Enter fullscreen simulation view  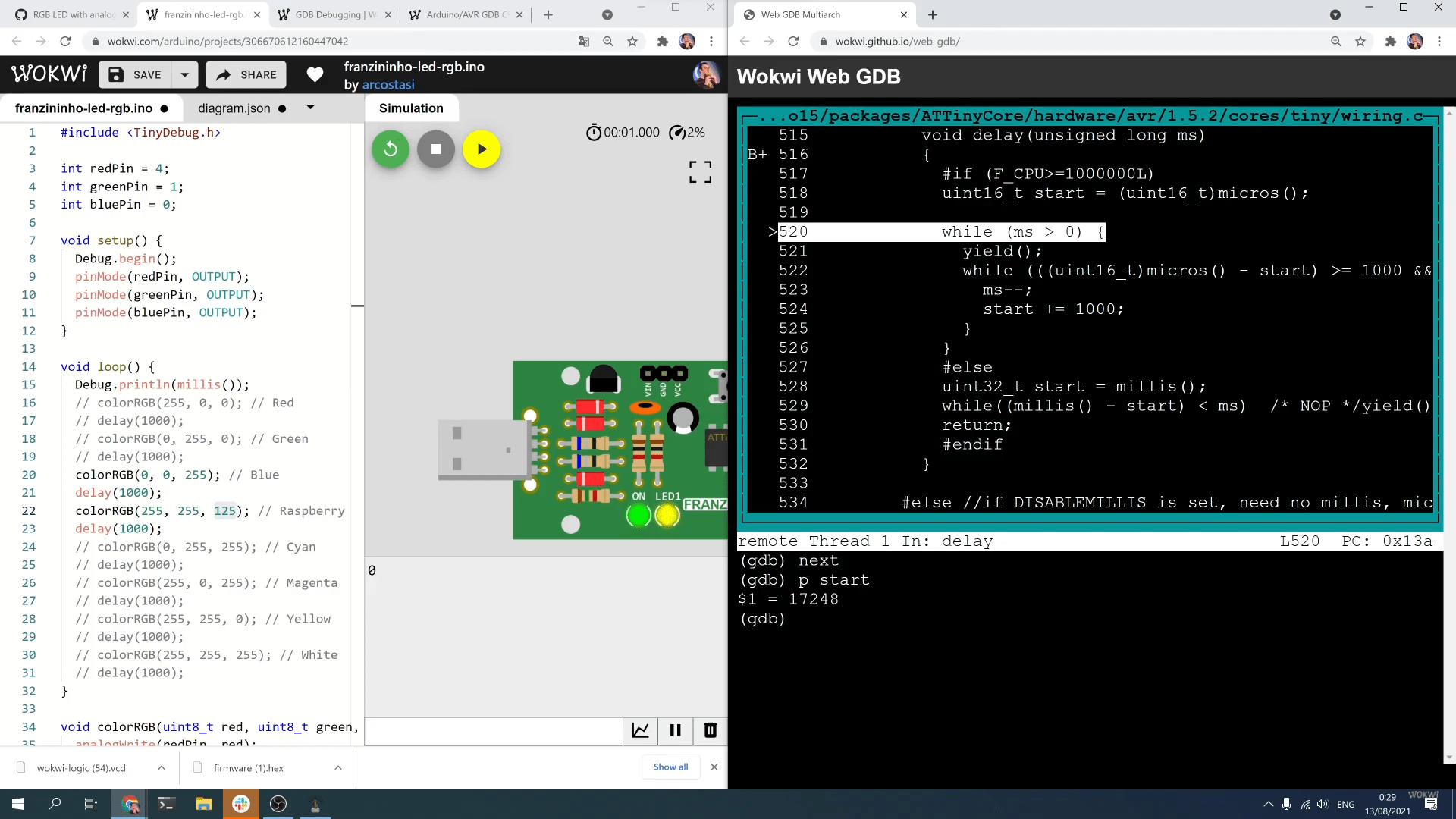coord(700,172)
